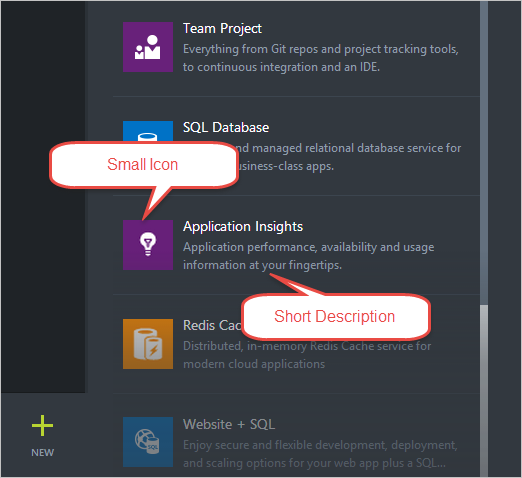Click 'Everything from Git repos' description
Image resolution: width=522 pixels, height=478 pixels.
point(321,49)
